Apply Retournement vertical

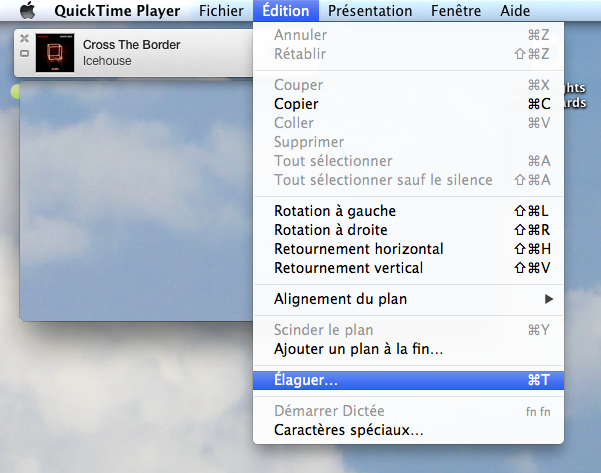click(348, 268)
